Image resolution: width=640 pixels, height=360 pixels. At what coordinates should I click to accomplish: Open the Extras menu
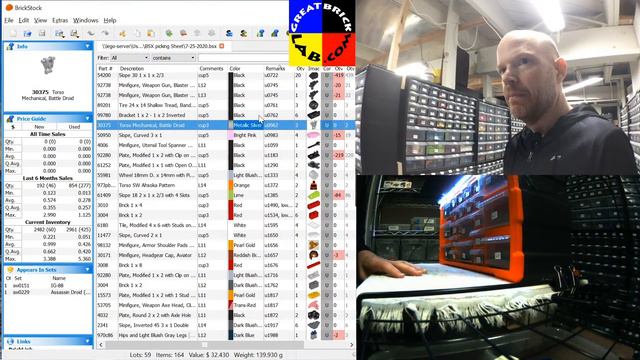point(60,20)
